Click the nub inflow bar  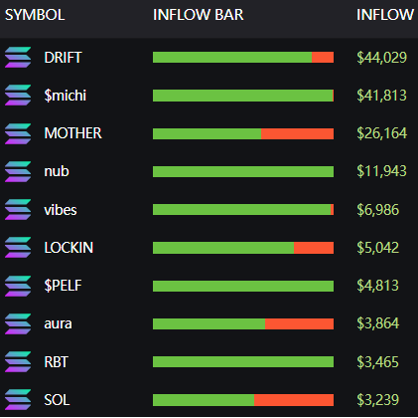pos(243,172)
